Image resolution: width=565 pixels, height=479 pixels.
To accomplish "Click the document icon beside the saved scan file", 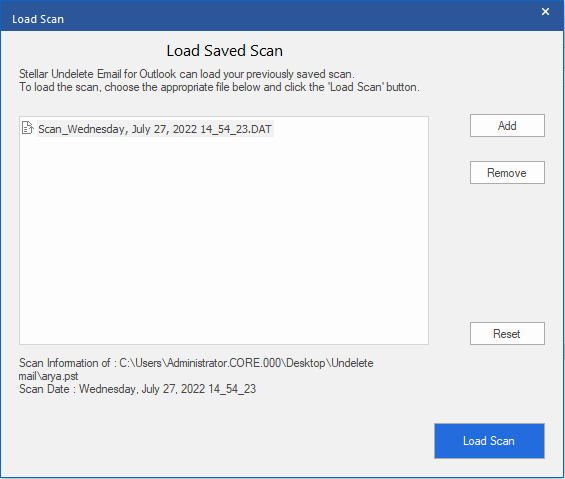I will (x=27, y=128).
